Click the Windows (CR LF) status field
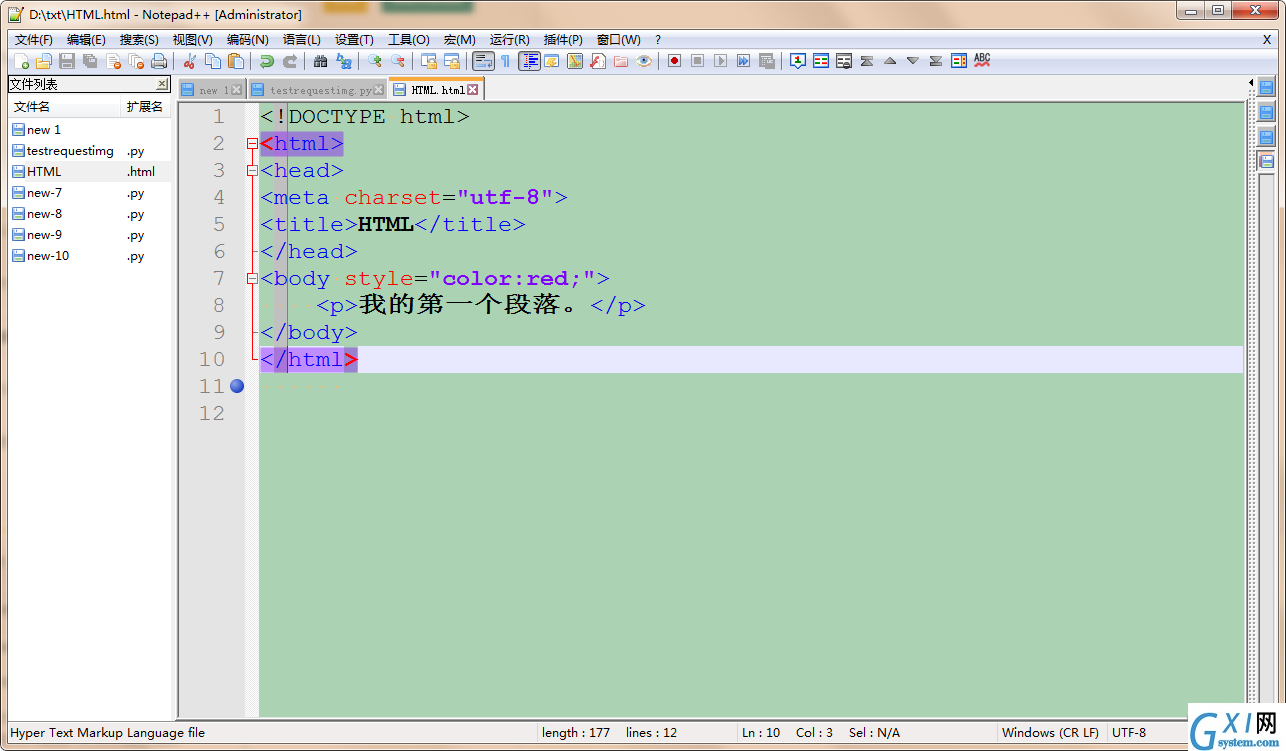The width and height of the screenshot is (1286, 751). 1051,733
